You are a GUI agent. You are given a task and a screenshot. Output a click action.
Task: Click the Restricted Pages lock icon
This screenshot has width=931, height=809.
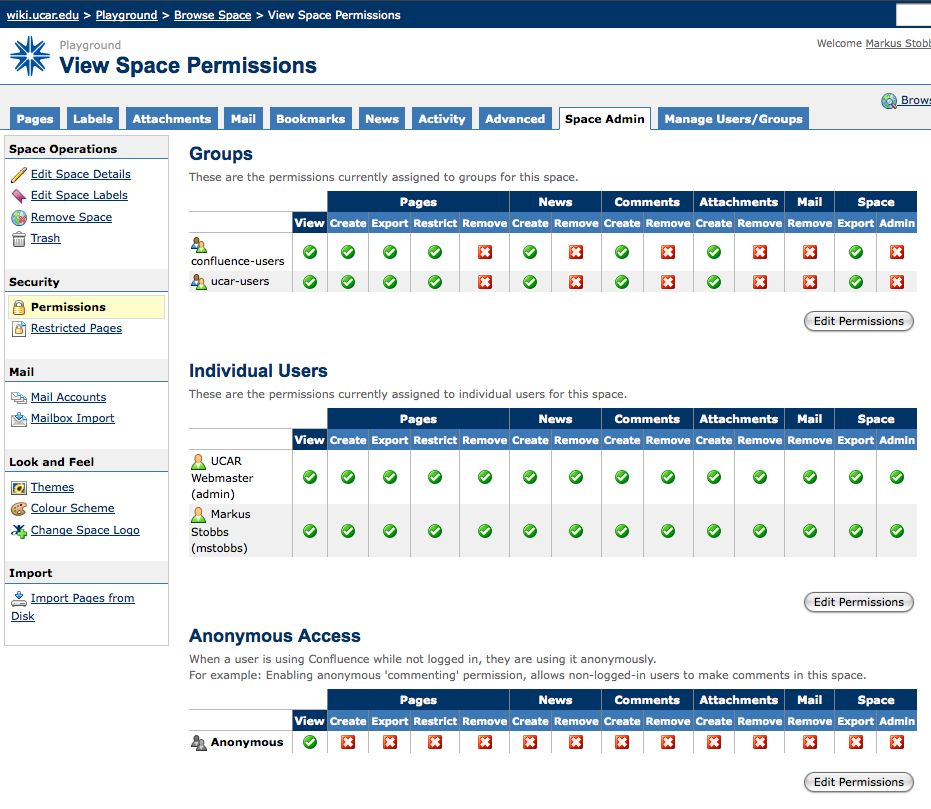(19, 329)
